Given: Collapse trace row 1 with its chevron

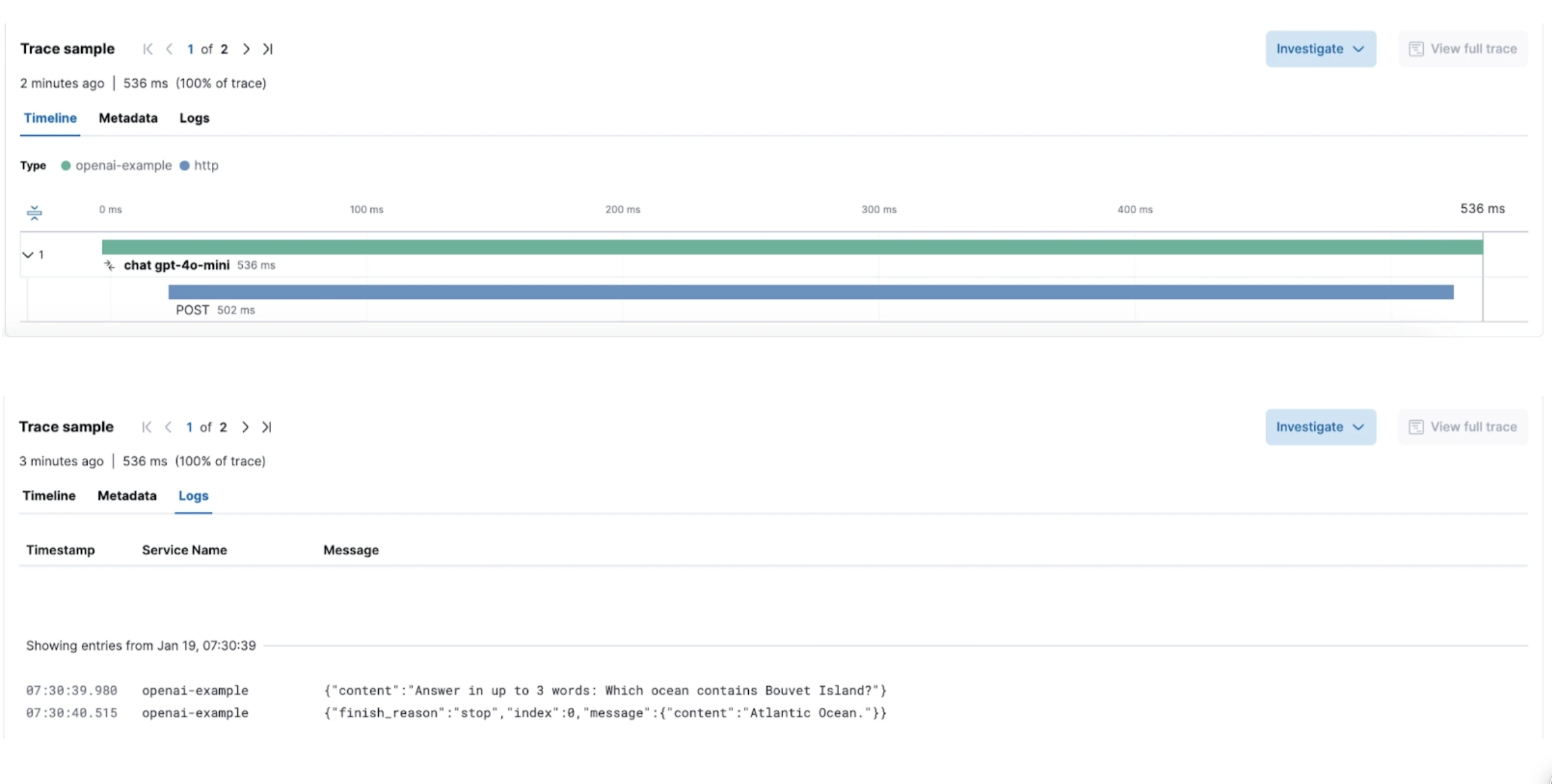Looking at the screenshot, I should 27,254.
